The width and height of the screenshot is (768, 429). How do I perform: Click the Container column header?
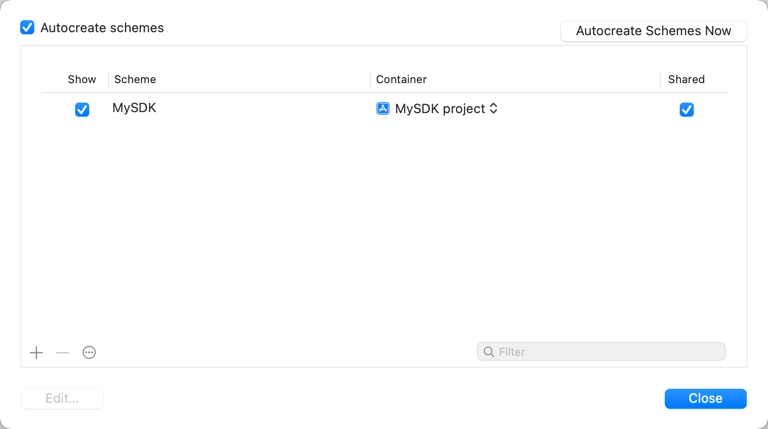[x=401, y=79]
